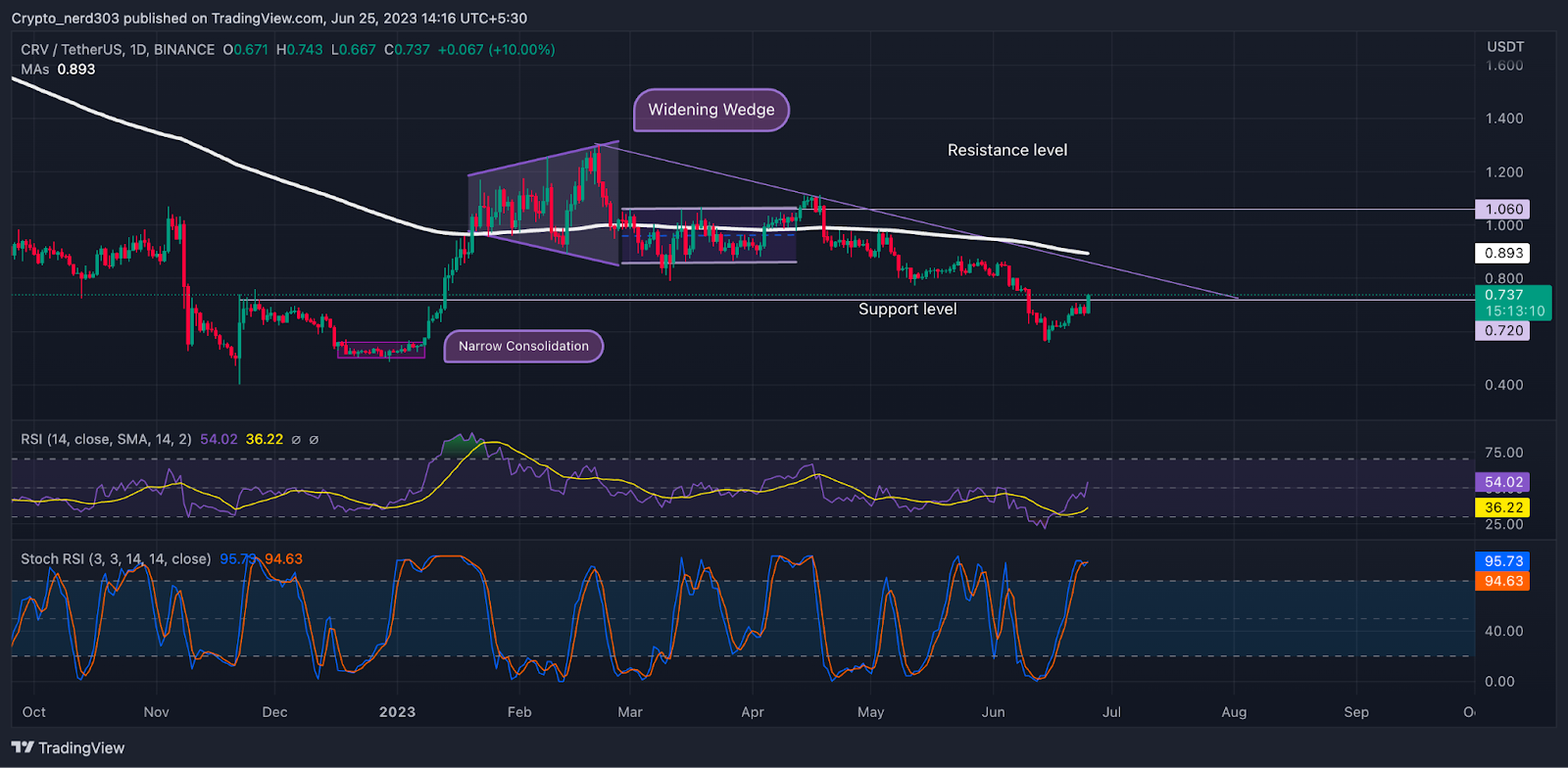The image size is (1568, 768).
Task: Click the USDT currency label on price axis
Action: pos(1505,46)
